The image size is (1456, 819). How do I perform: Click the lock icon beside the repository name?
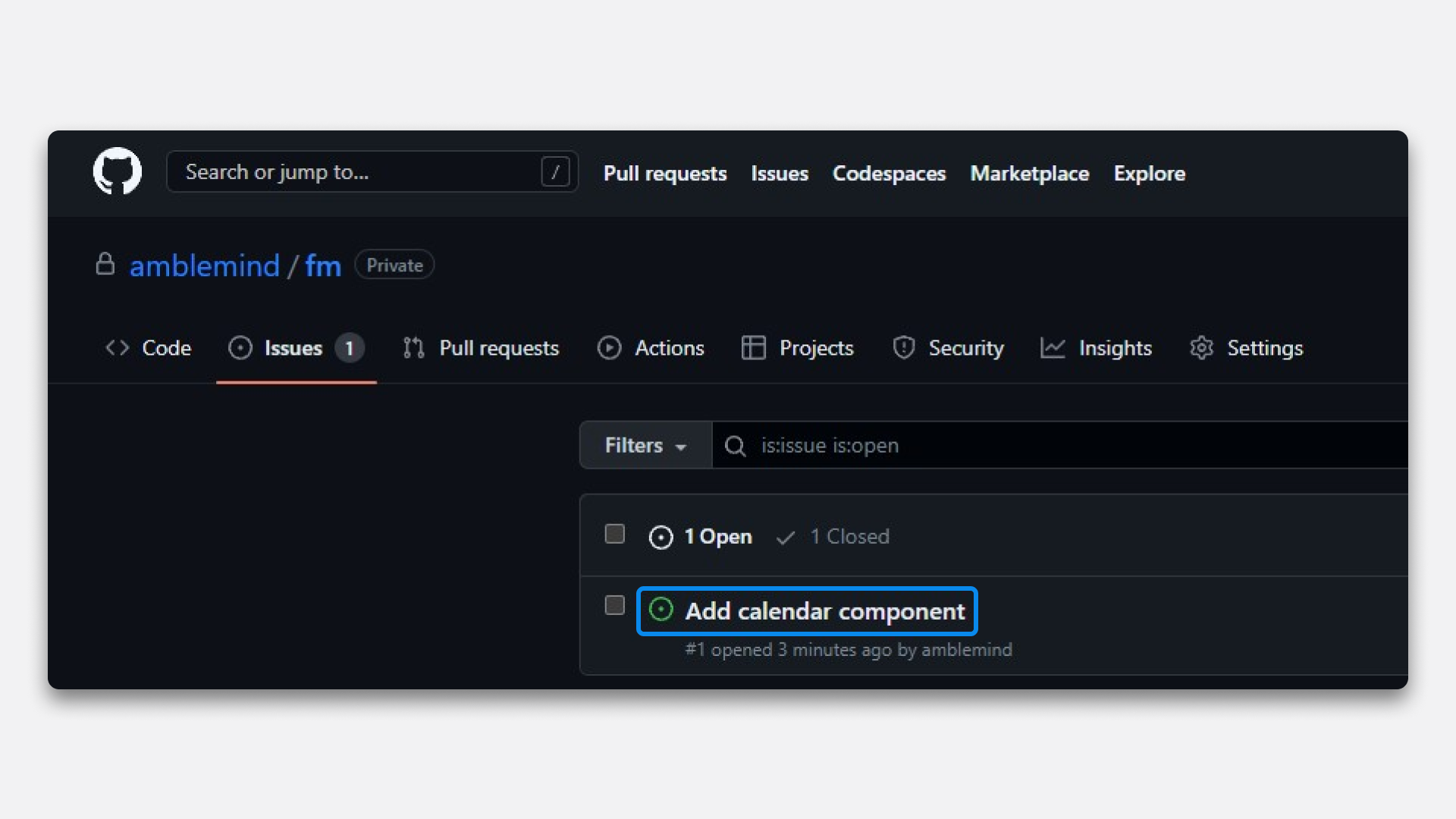click(105, 265)
